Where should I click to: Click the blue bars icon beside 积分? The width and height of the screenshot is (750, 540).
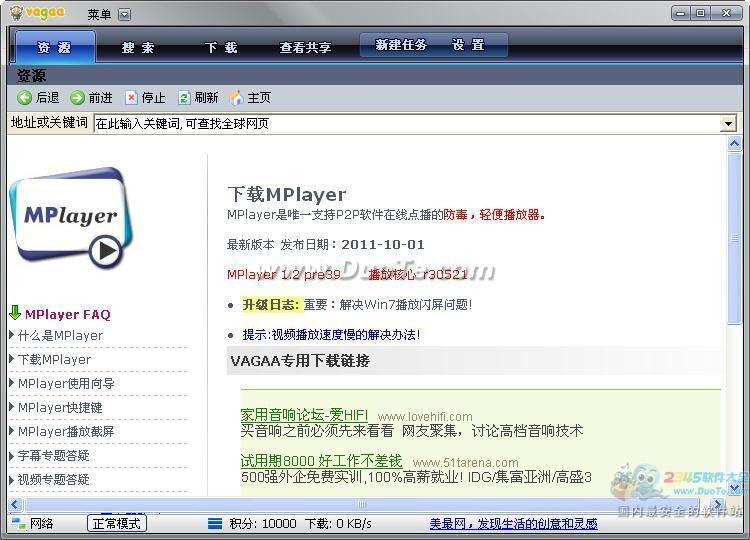pos(215,523)
